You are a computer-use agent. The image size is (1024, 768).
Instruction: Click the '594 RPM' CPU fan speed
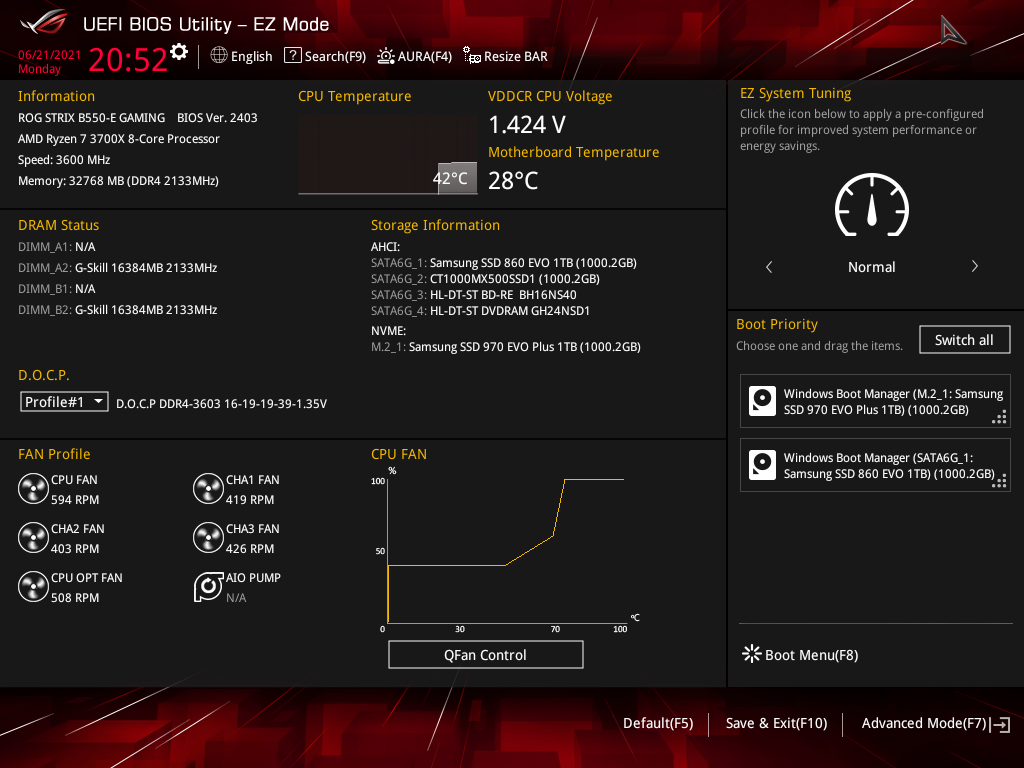coord(75,500)
